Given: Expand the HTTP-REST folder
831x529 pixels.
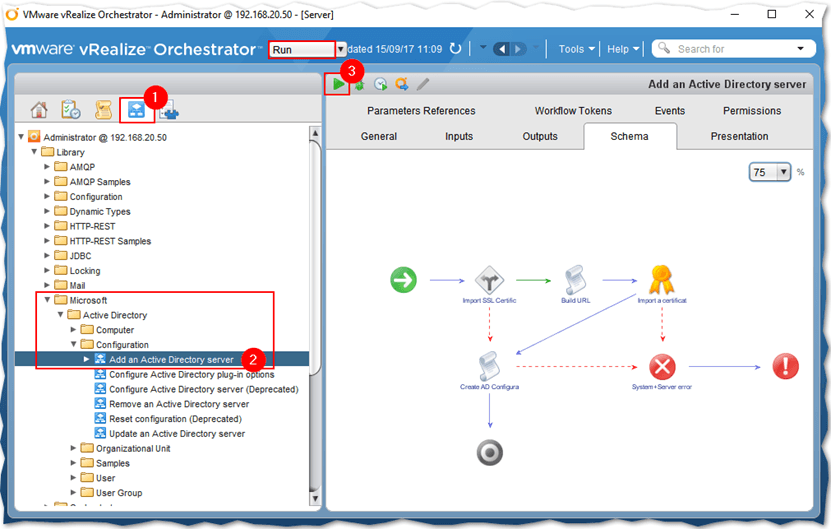Looking at the screenshot, I should (x=47, y=226).
